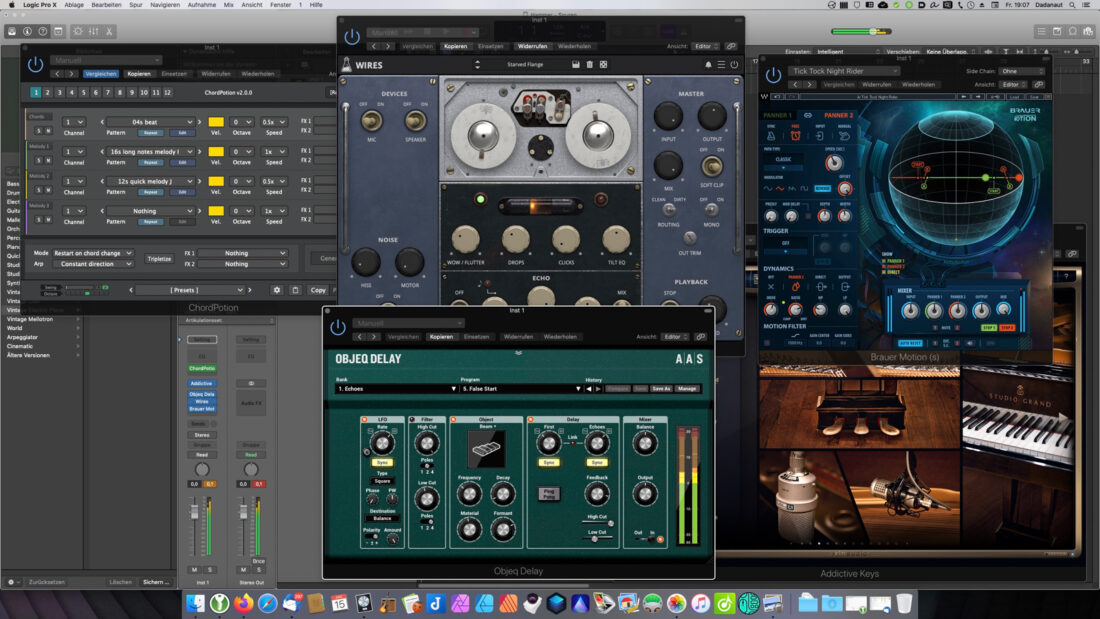
Task: Click the Feedback knob in Objeq Delay
Action: pos(596,494)
